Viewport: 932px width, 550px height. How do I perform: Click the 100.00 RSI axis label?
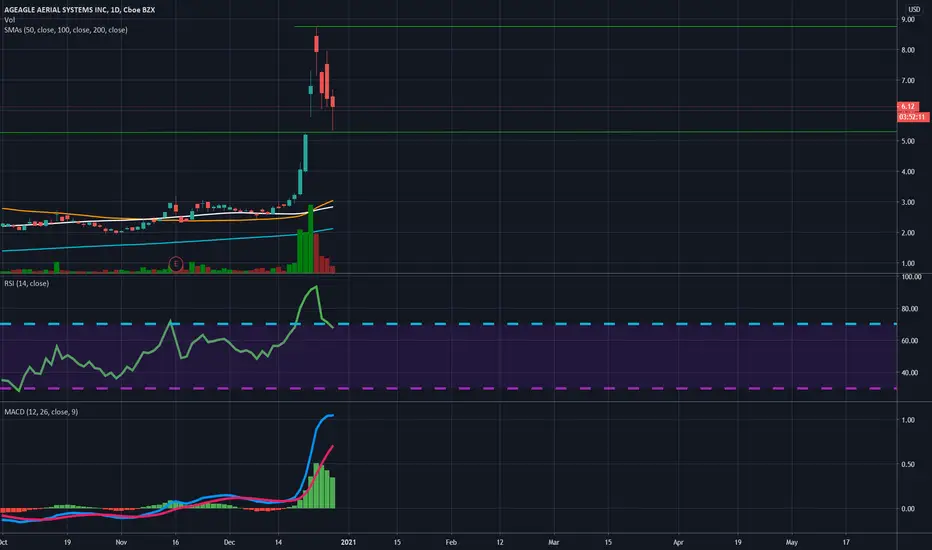tap(911, 277)
